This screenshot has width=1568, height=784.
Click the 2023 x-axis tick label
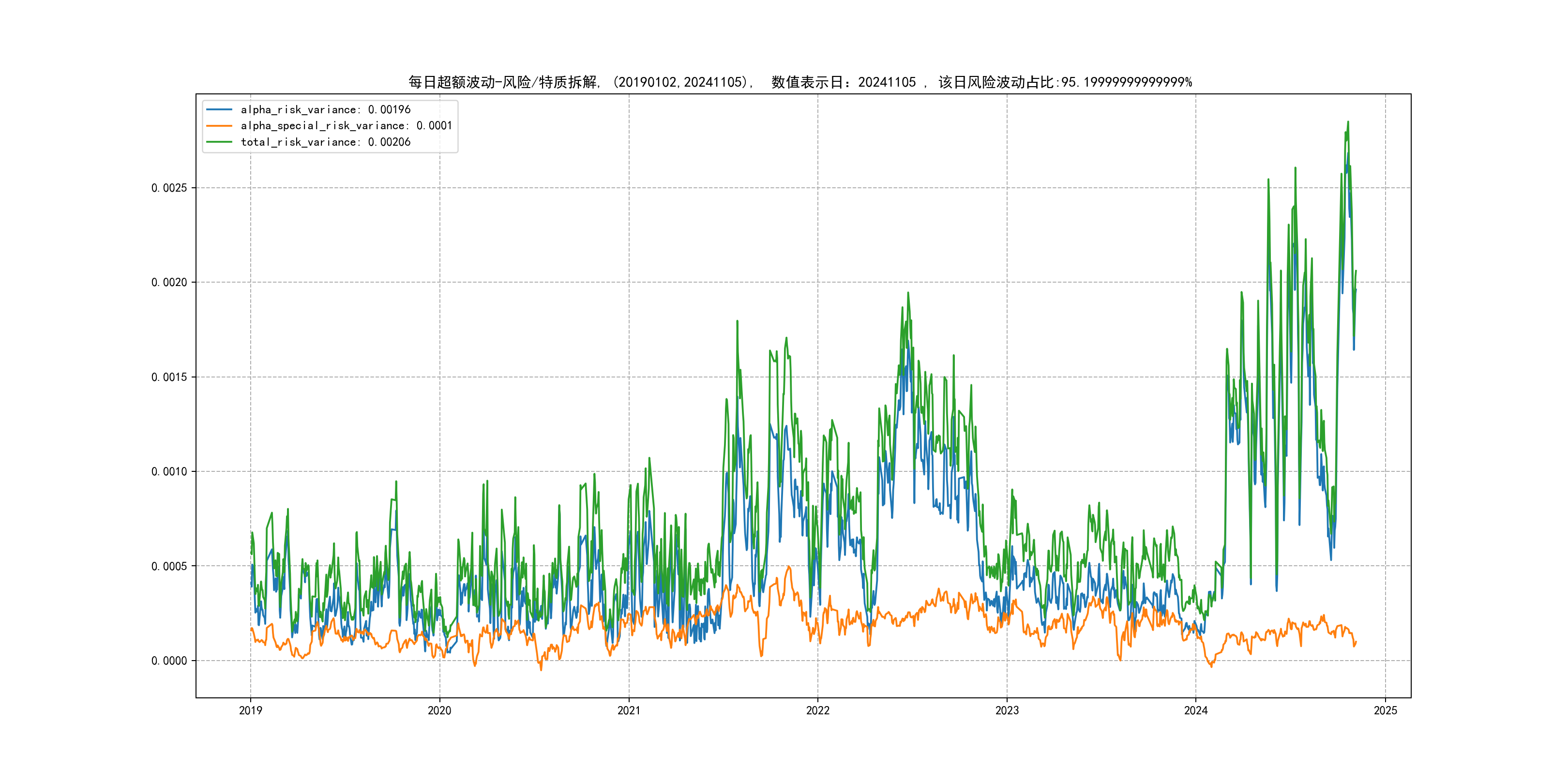click(x=1007, y=710)
